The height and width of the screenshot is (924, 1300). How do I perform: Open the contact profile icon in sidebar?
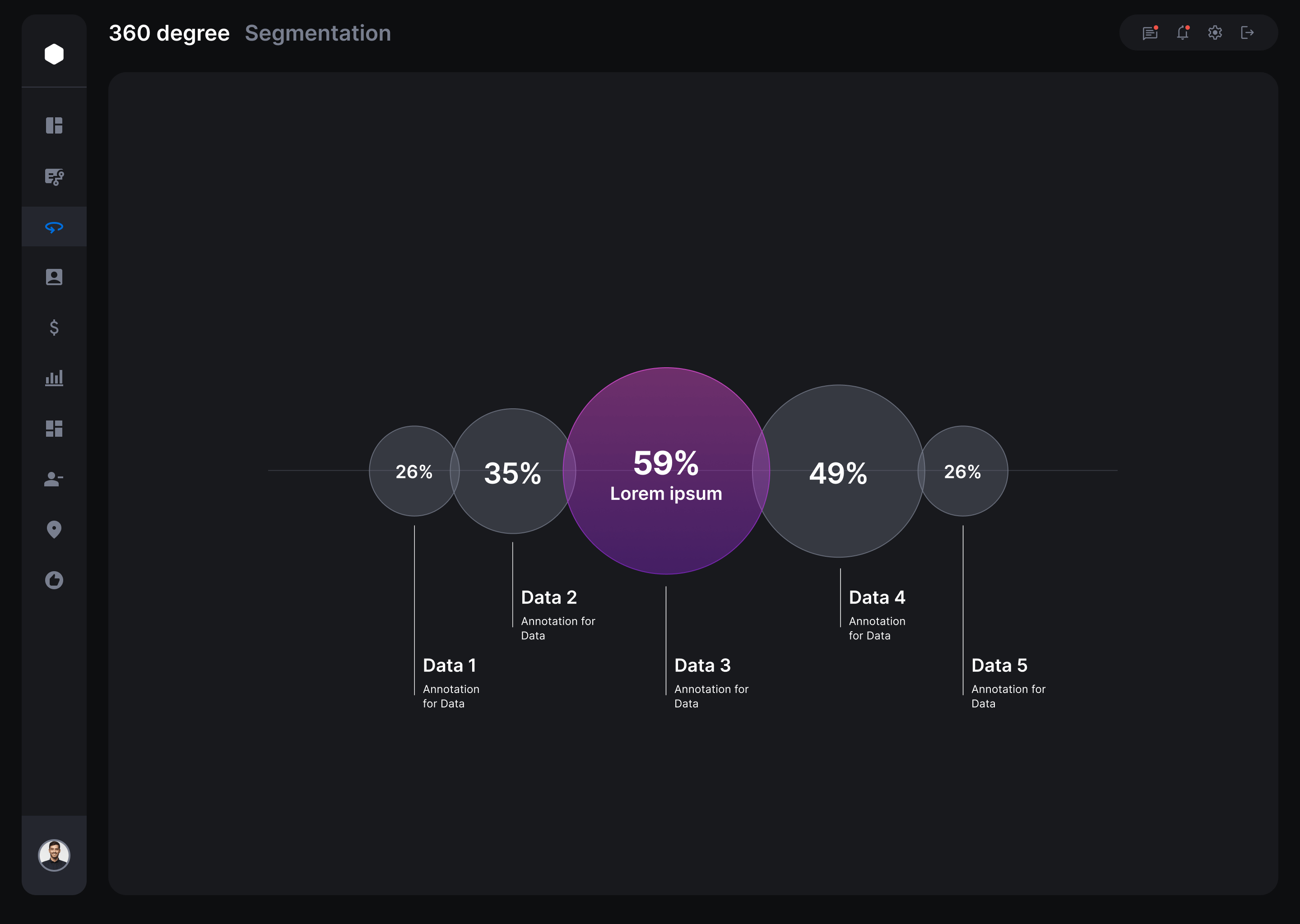pos(54,277)
